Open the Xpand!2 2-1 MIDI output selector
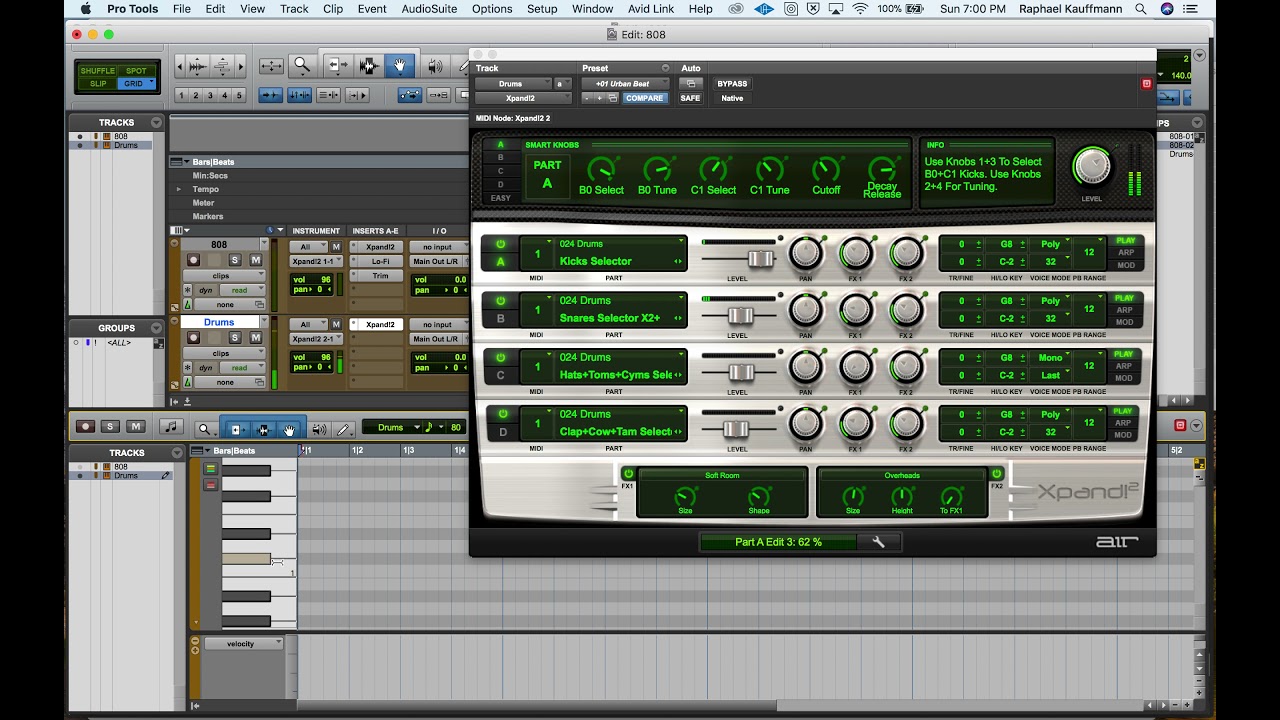 (x=316, y=339)
